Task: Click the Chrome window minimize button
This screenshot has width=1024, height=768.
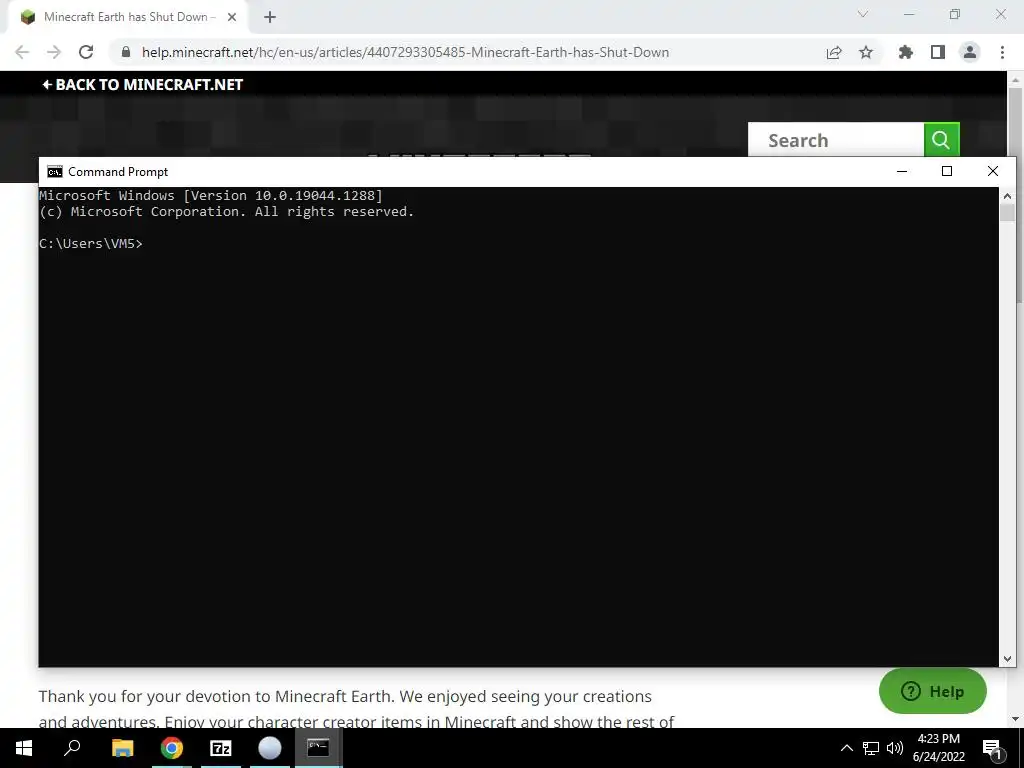Action: pos(909,14)
